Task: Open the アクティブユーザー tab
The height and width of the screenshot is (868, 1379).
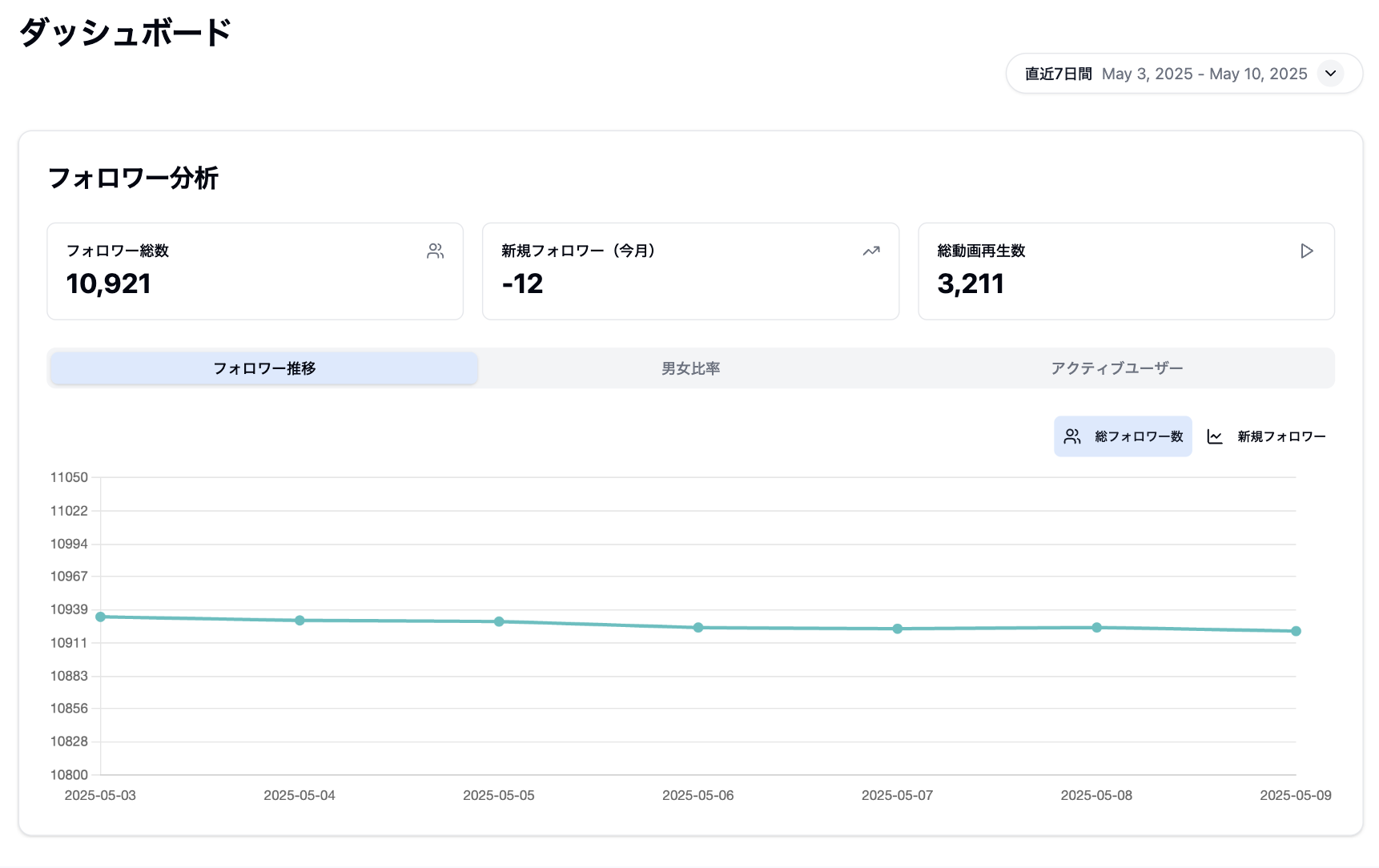Action: pos(1116,368)
